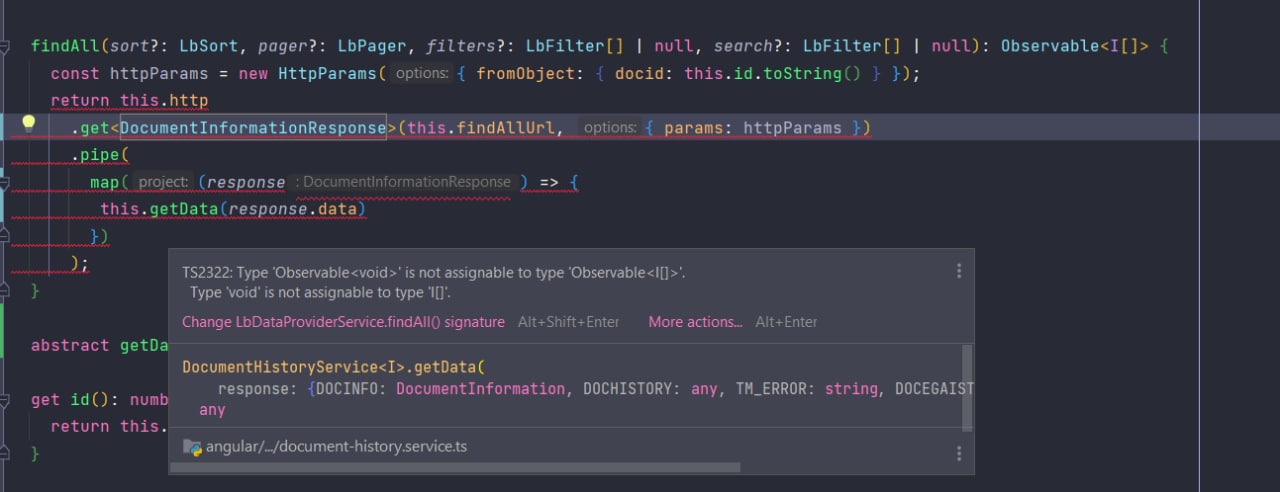Open the "More actions..." link in the error popup
Screen dimensions: 1280x492
(x=695, y=322)
